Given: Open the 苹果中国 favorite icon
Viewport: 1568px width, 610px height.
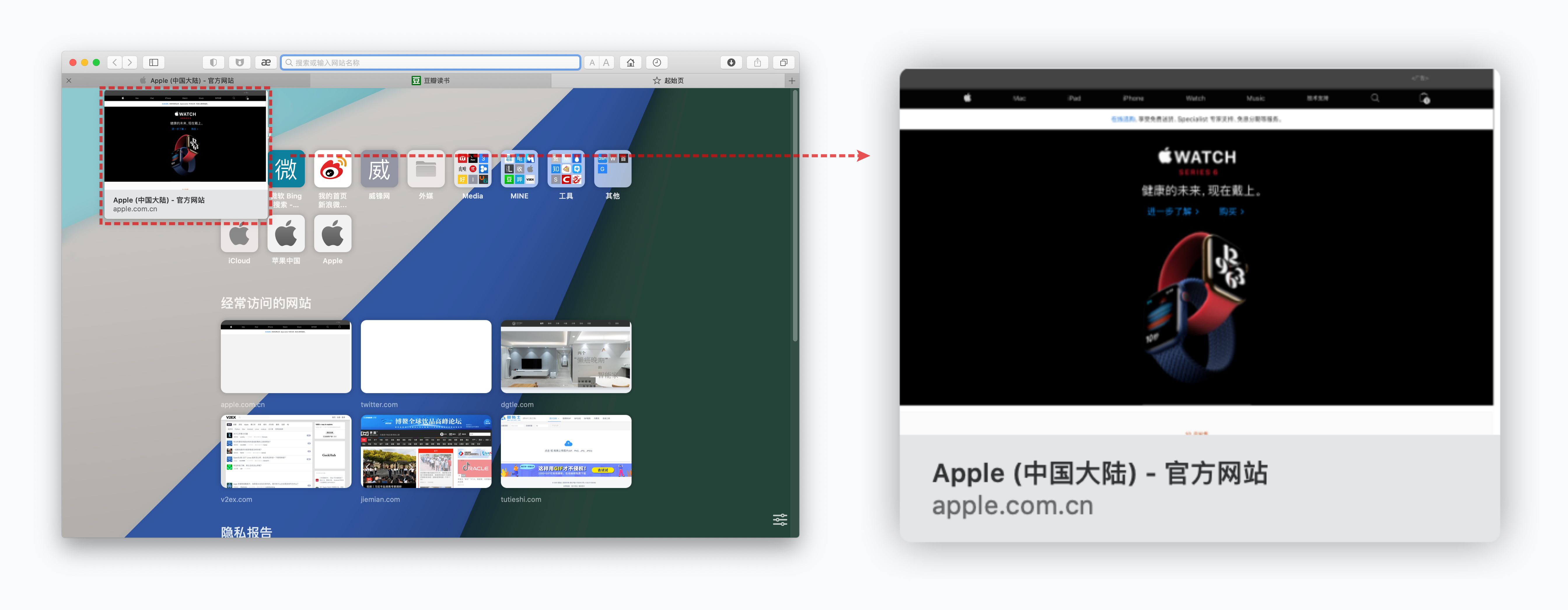Looking at the screenshot, I should point(286,233).
